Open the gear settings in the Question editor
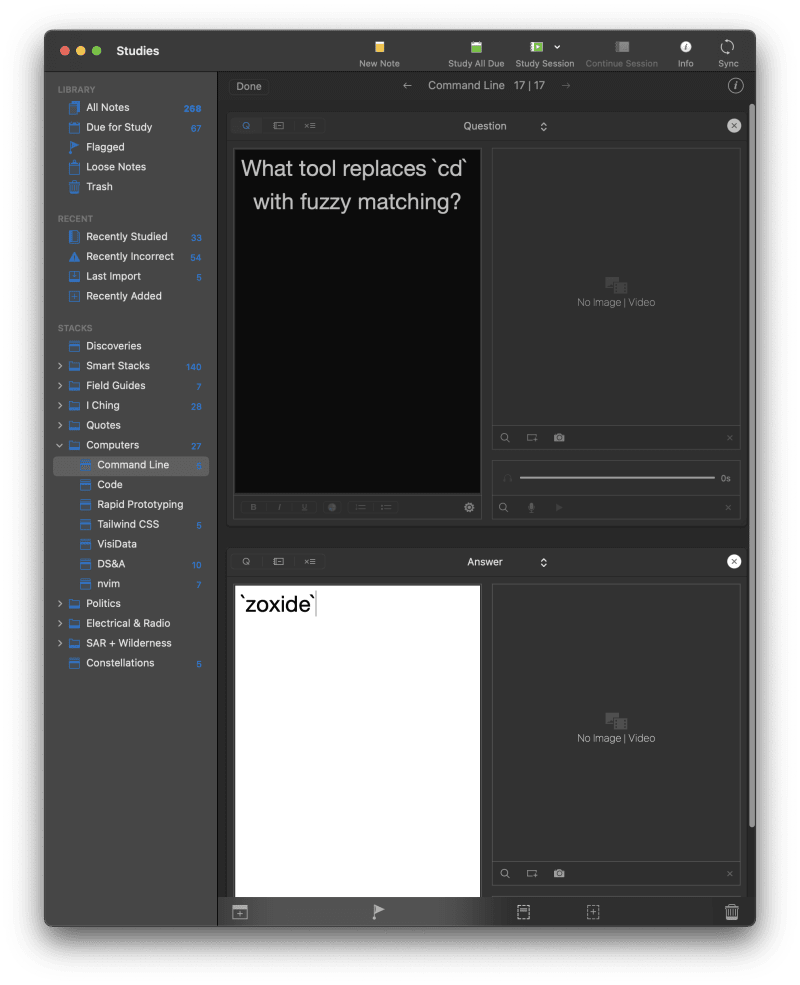The image size is (800, 985). pyautogui.click(x=468, y=507)
